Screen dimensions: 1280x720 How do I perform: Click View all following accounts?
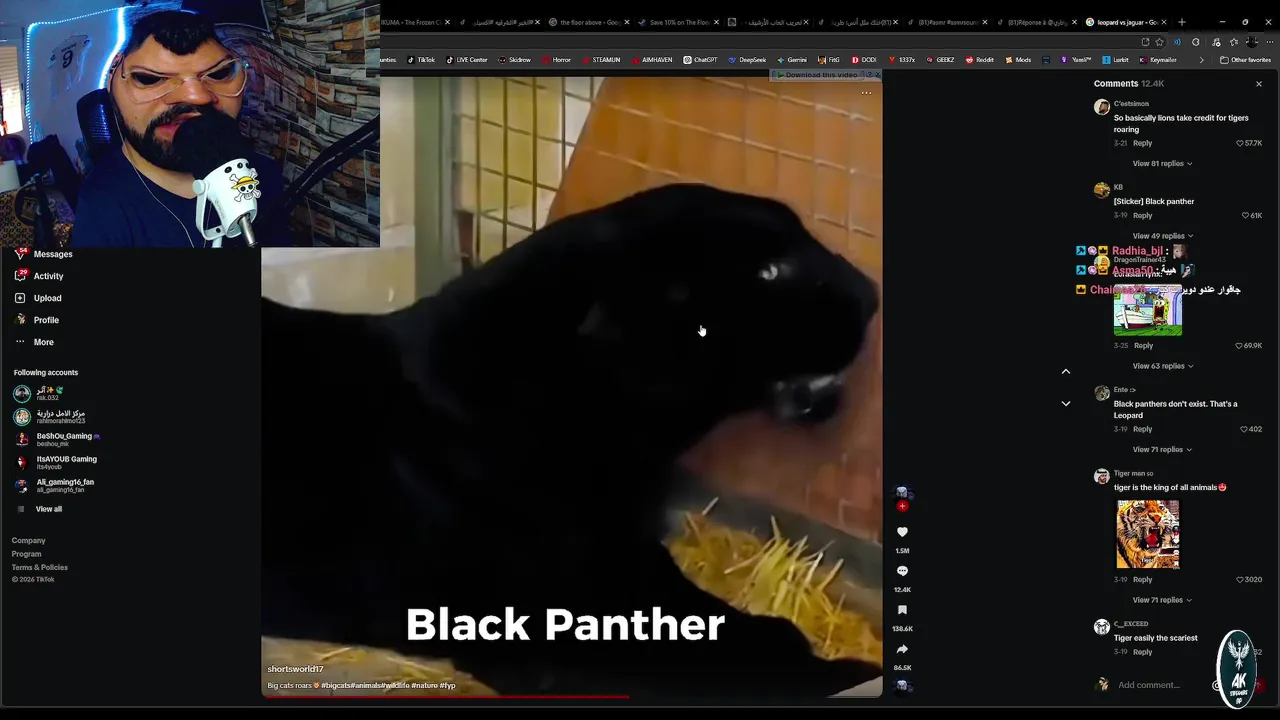point(48,509)
